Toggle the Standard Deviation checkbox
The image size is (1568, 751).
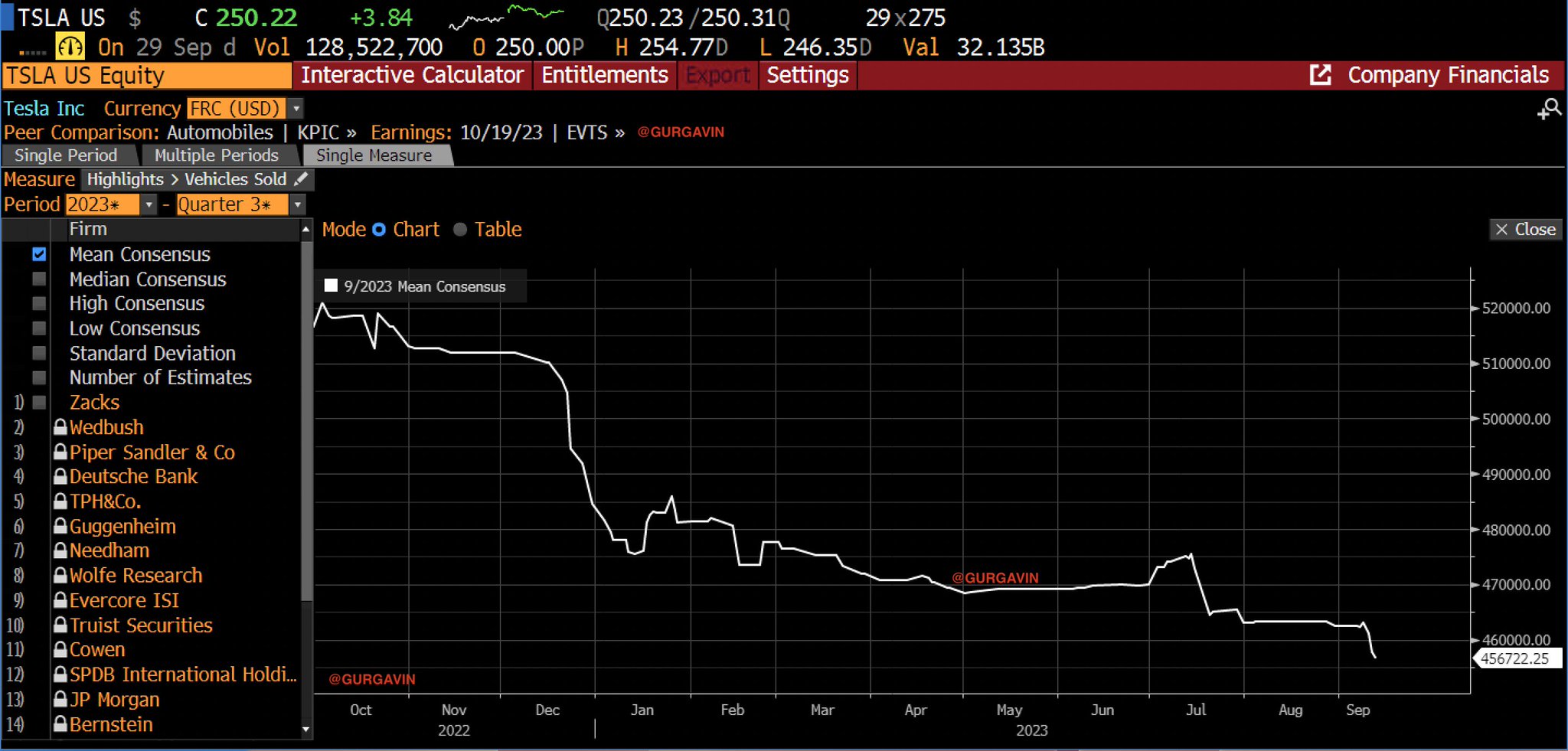tap(39, 353)
